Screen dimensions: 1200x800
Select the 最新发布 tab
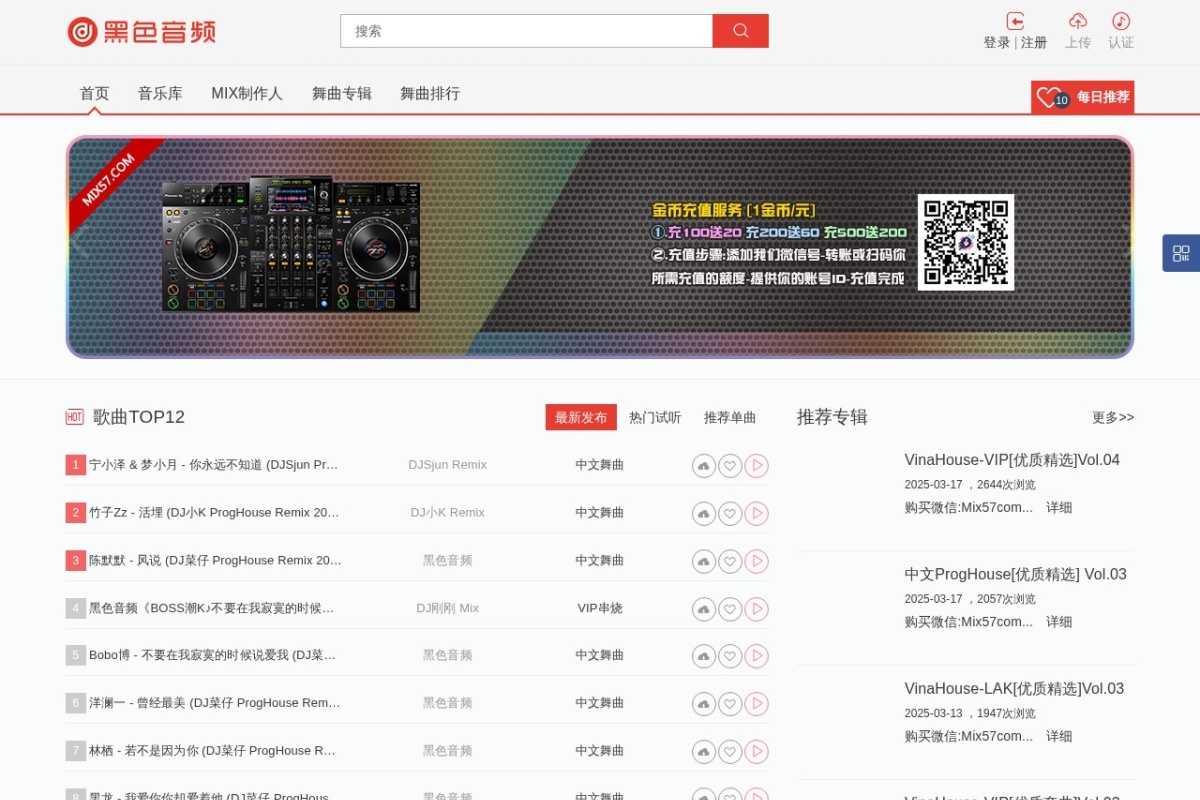click(581, 417)
